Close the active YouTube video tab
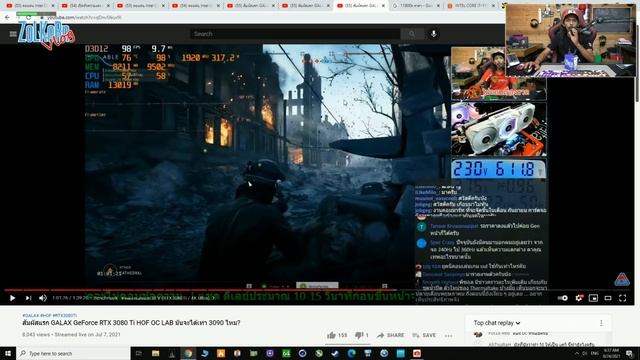This screenshot has height=360, width=640. point(383,6)
